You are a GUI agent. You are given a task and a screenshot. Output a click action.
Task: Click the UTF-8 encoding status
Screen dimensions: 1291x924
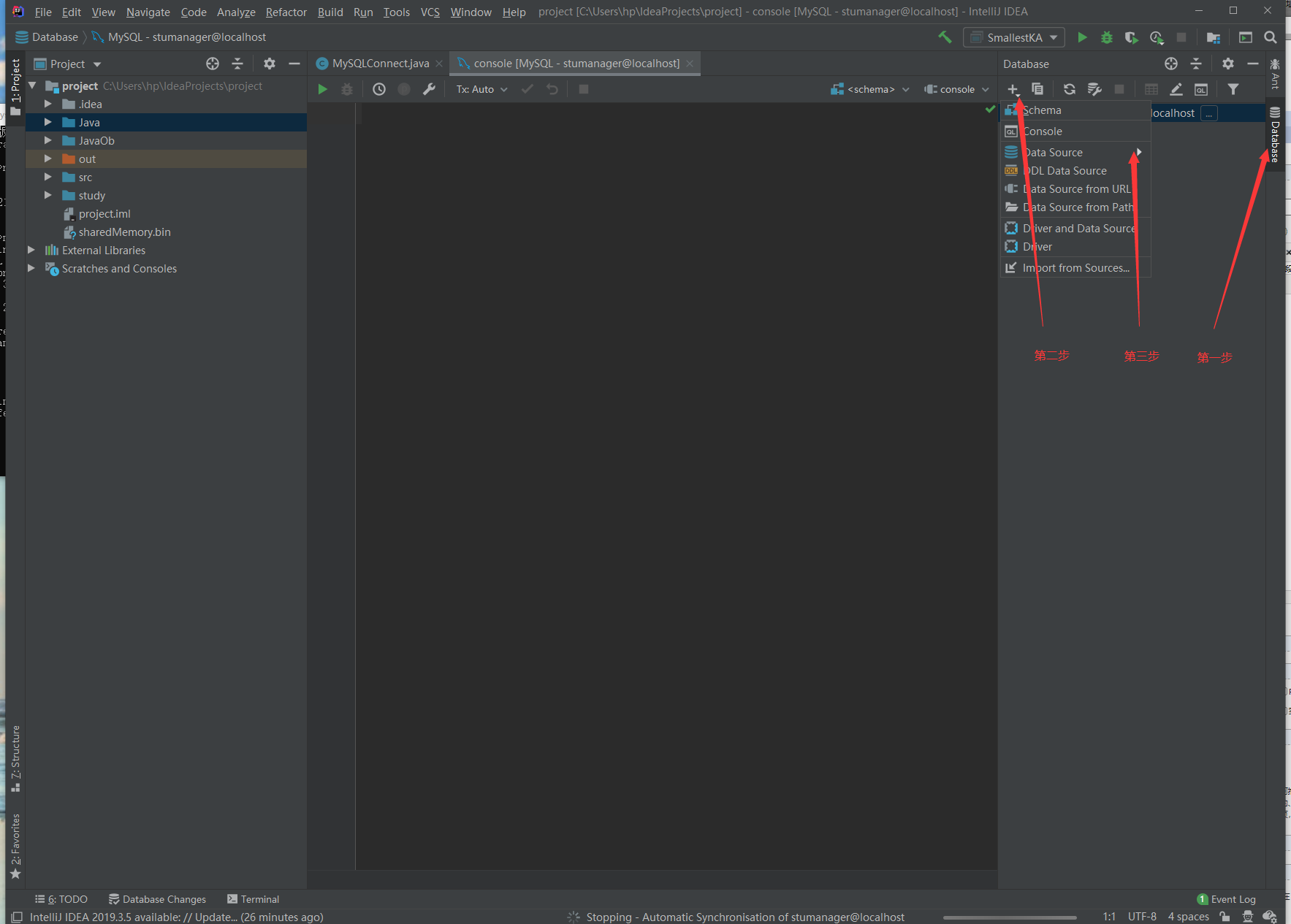coord(1142,917)
